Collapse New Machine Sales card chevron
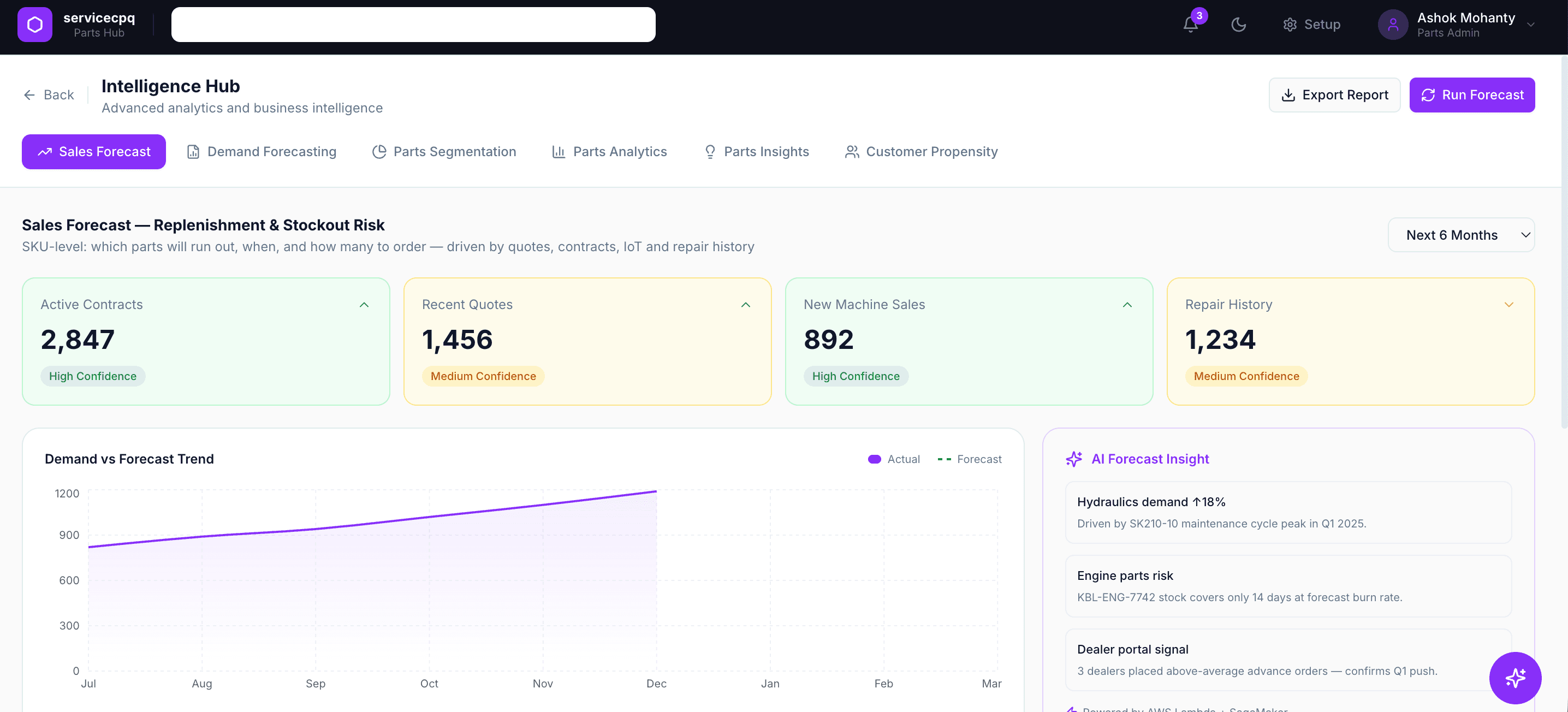This screenshot has width=1568, height=712. click(x=1127, y=305)
